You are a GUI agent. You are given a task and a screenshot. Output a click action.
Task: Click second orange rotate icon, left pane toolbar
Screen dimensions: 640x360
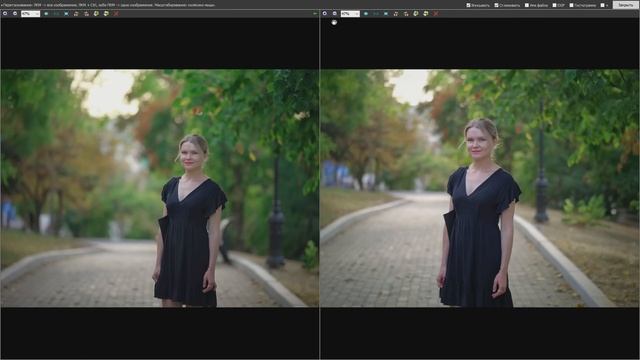point(86,13)
